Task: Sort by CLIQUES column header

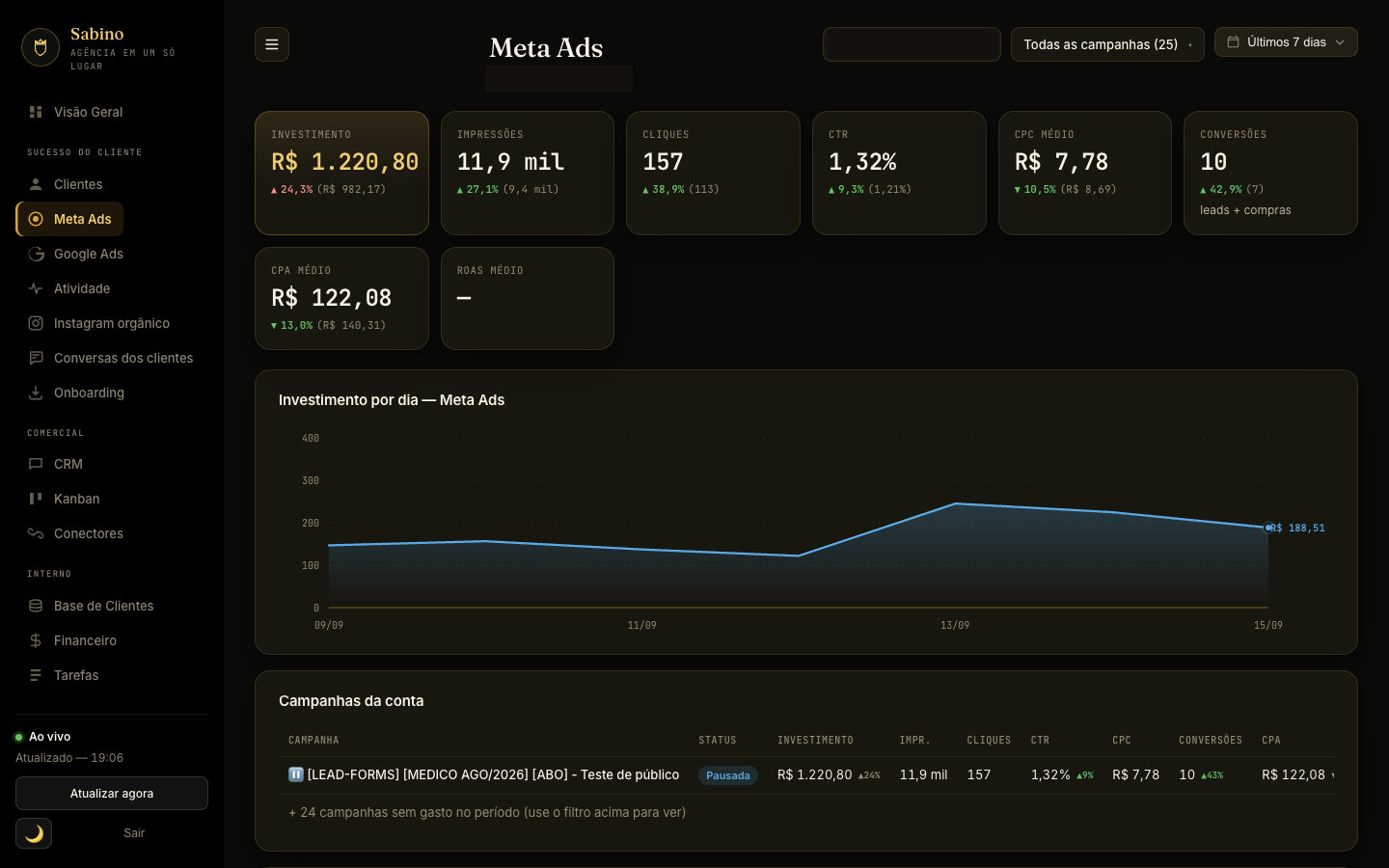Action: 989,740
